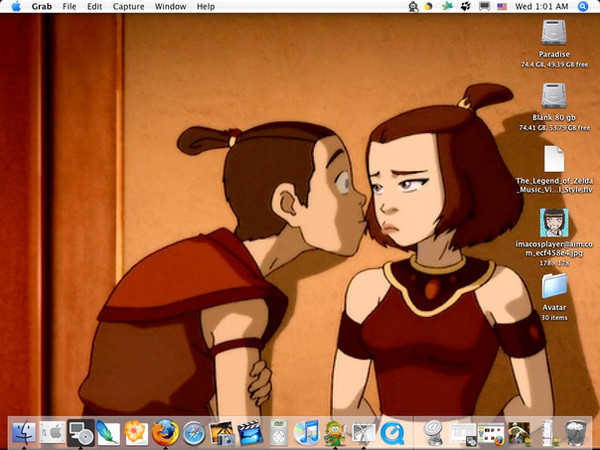The image size is (600, 450).
Task: Open the minimized Firefox window in dock
Action: point(491,434)
